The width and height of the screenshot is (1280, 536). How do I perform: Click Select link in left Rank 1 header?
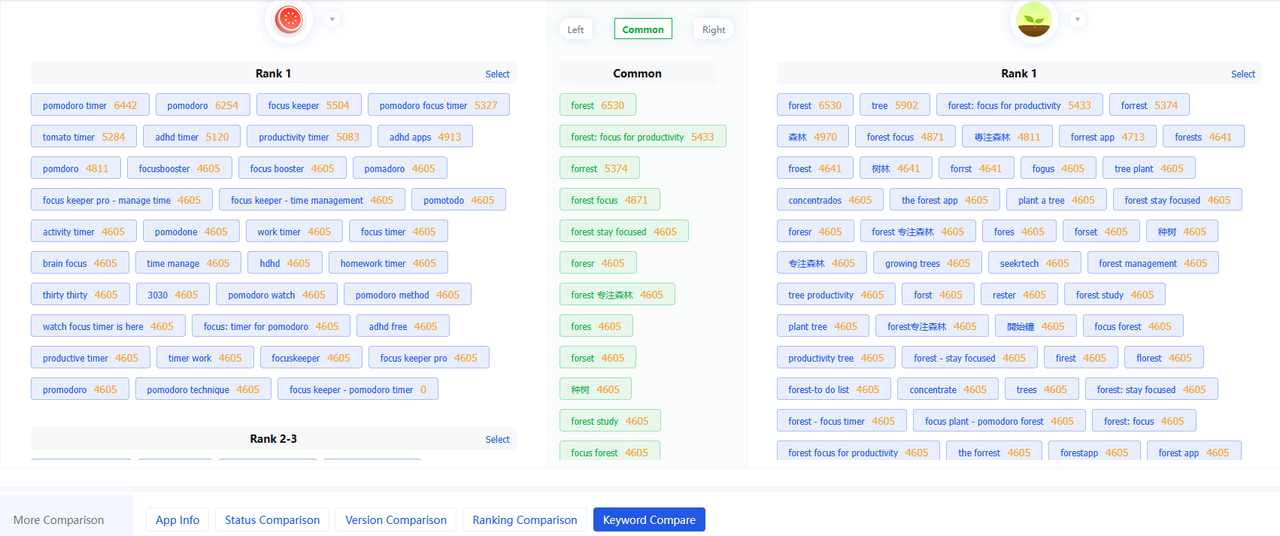[x=497, y=74]
